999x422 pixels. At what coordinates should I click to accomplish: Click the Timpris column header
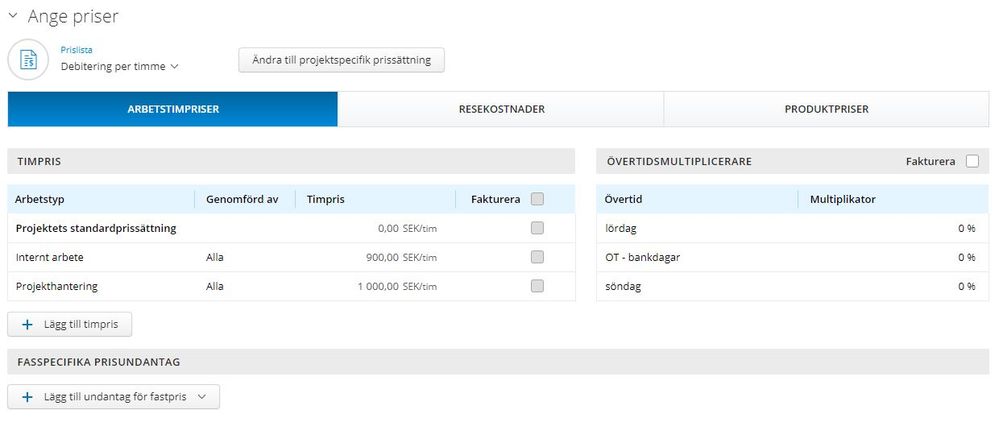click(x=326, y=199)
